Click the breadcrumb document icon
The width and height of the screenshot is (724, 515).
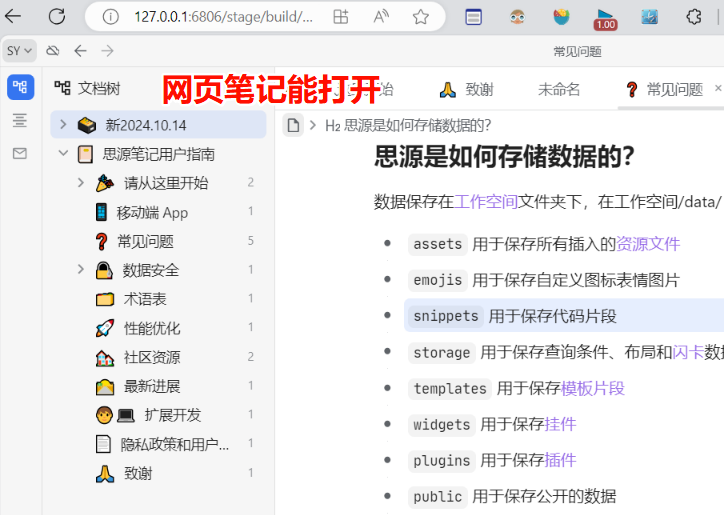click(x=293, y=125)
